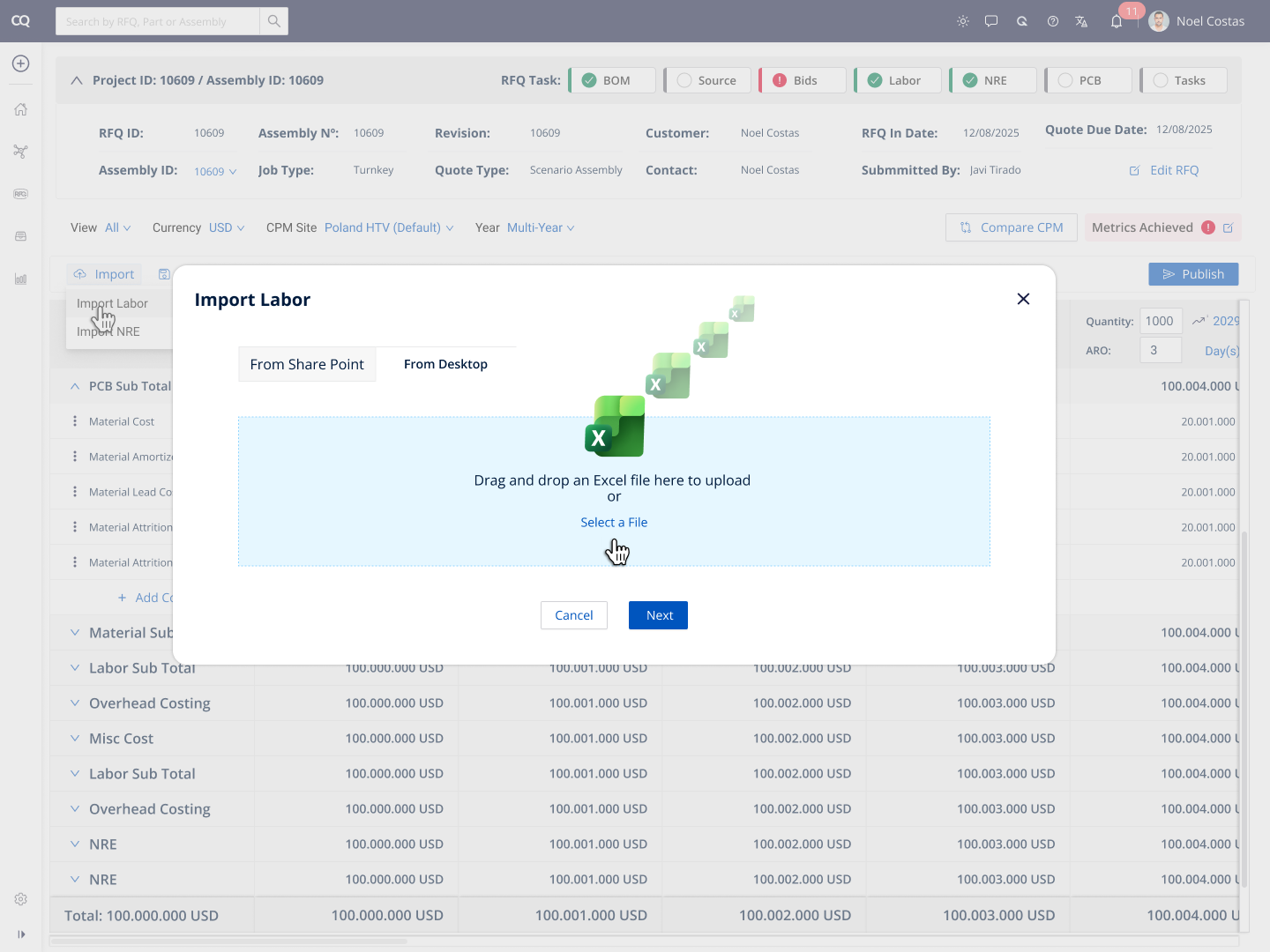This screenshot has height=952, width=1270.
Task: Select Import Labor menu item
Action: (x=112, y=303)
